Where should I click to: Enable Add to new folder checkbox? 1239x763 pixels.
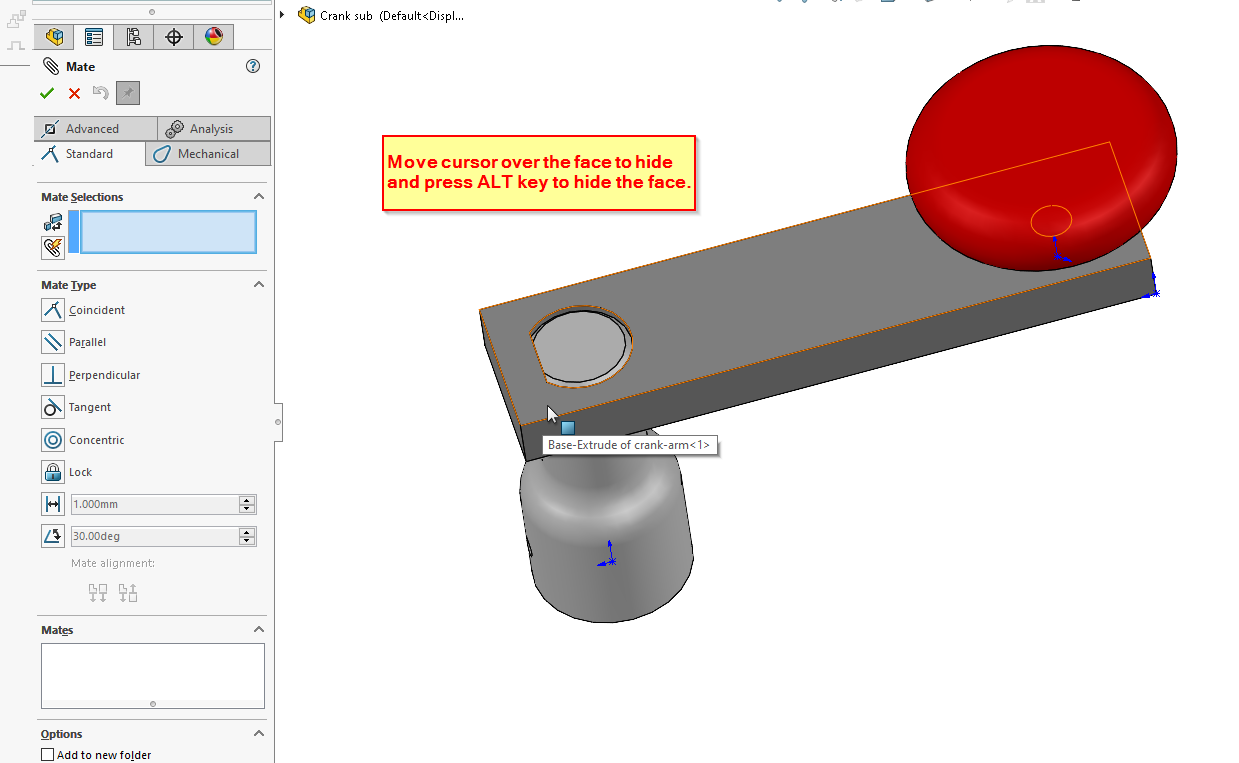click(47, 755)
